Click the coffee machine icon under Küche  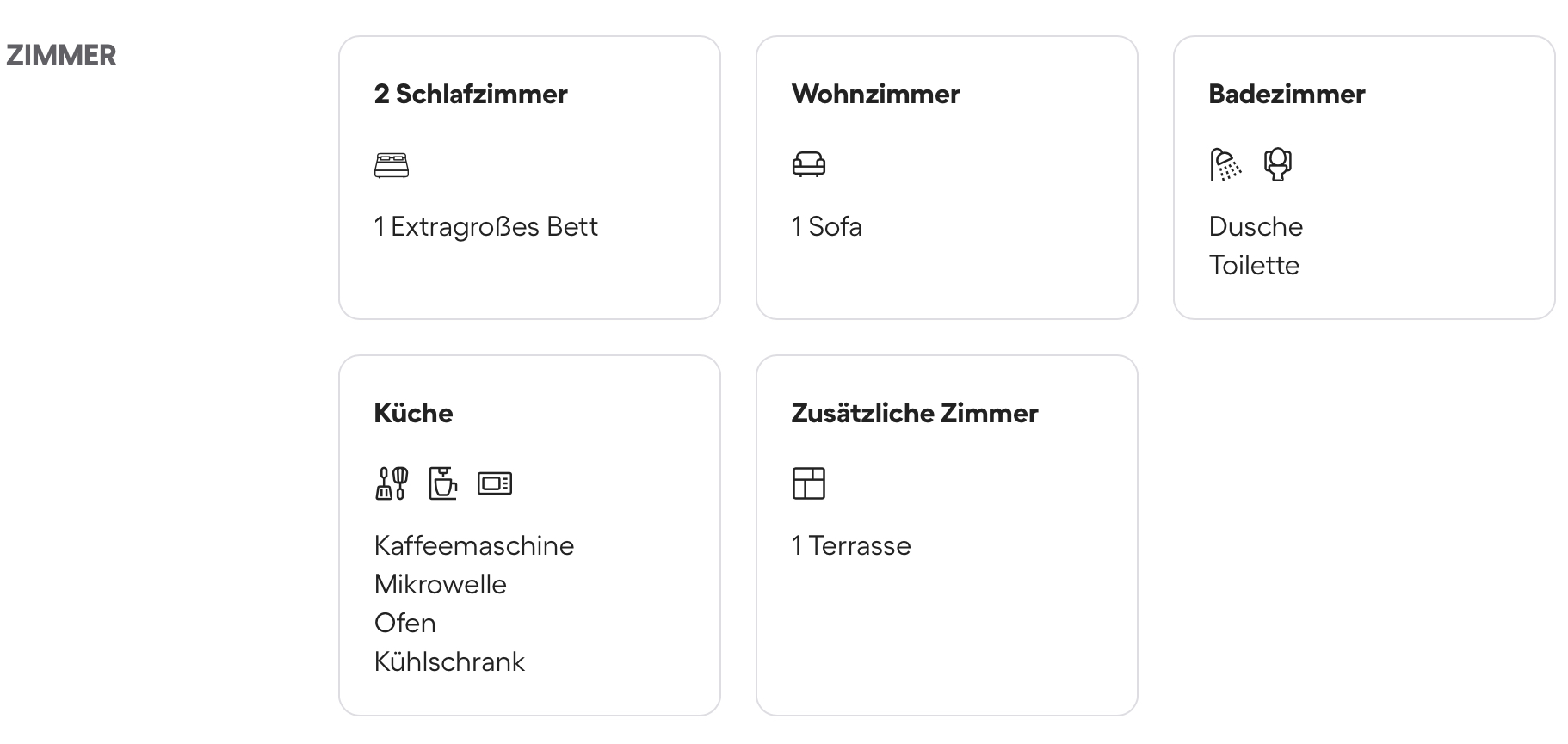(442, 483)
